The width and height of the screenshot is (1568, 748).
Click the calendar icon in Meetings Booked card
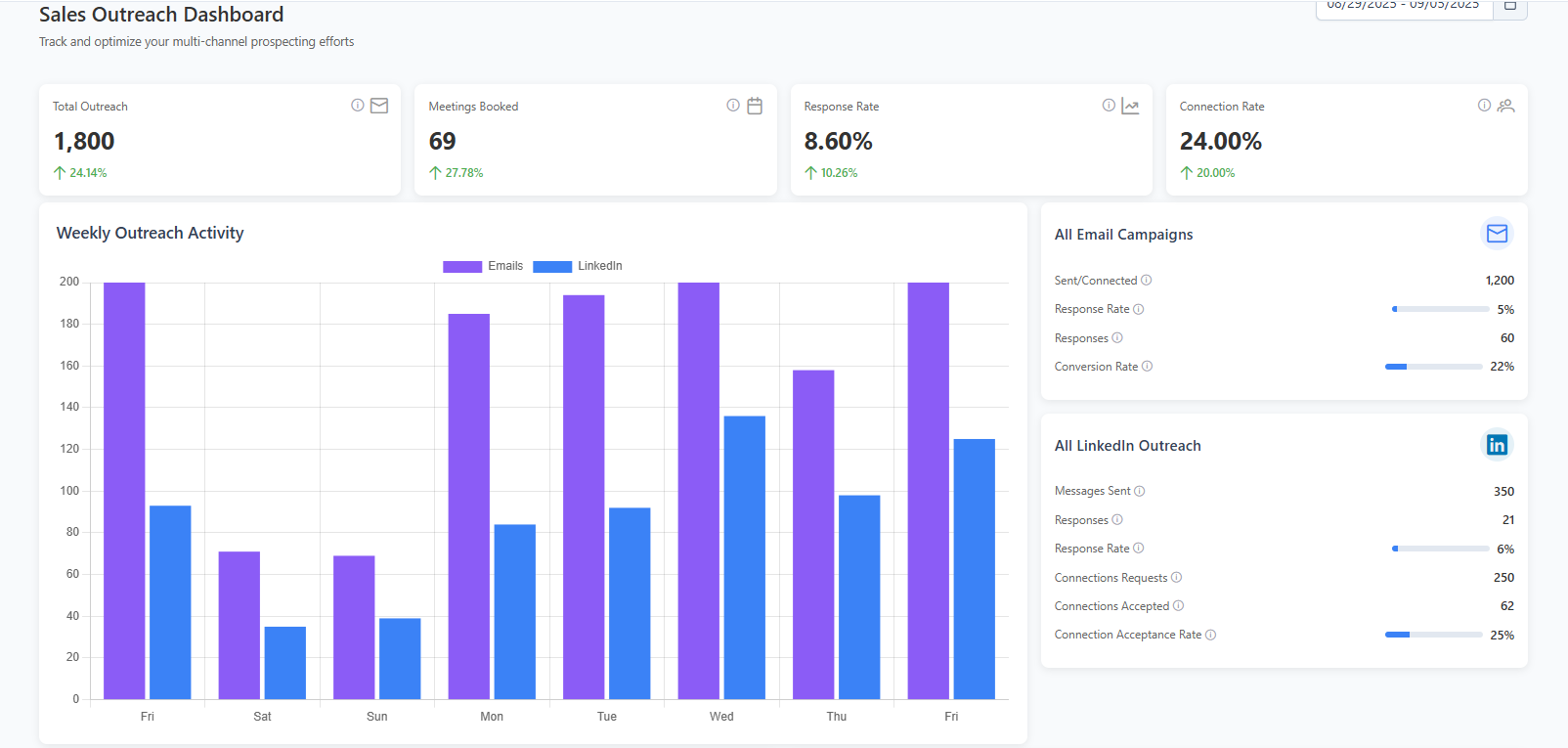click(755, 106)
